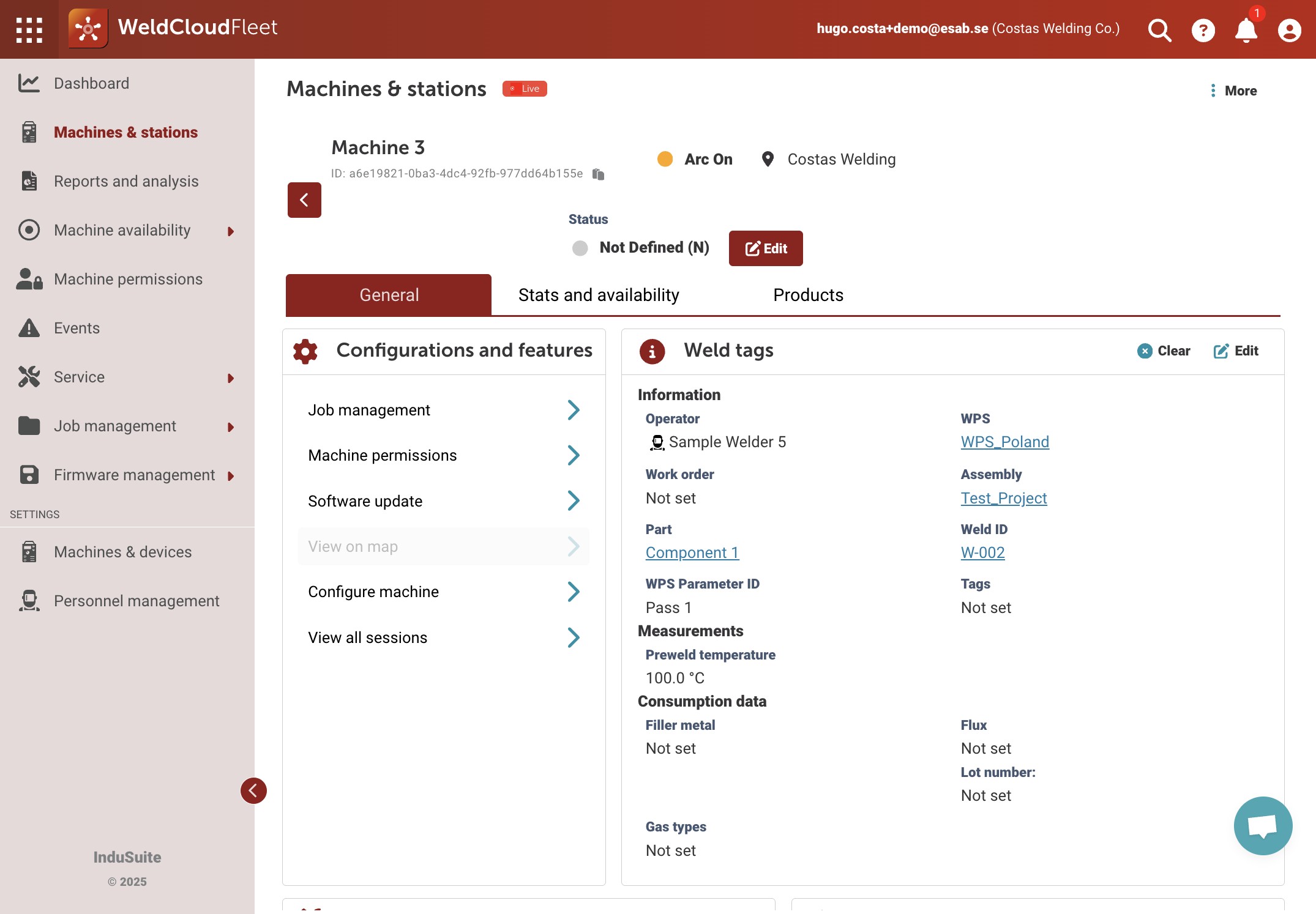This screenshot has height=914, width=1316.
Task: Open the chat support bubble
Action: tap(1263, 825)
